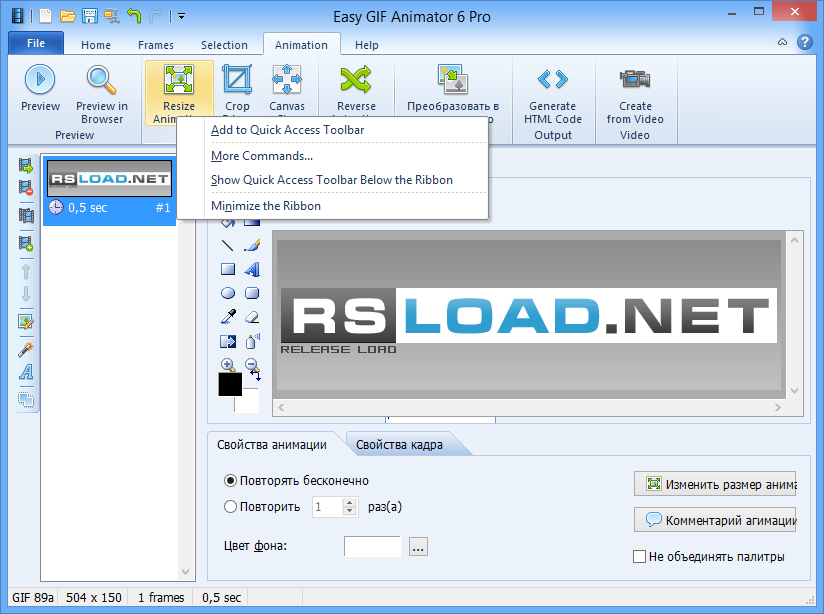
Task: Click the Цвет фона color box
Action: (x=372, y=546)
